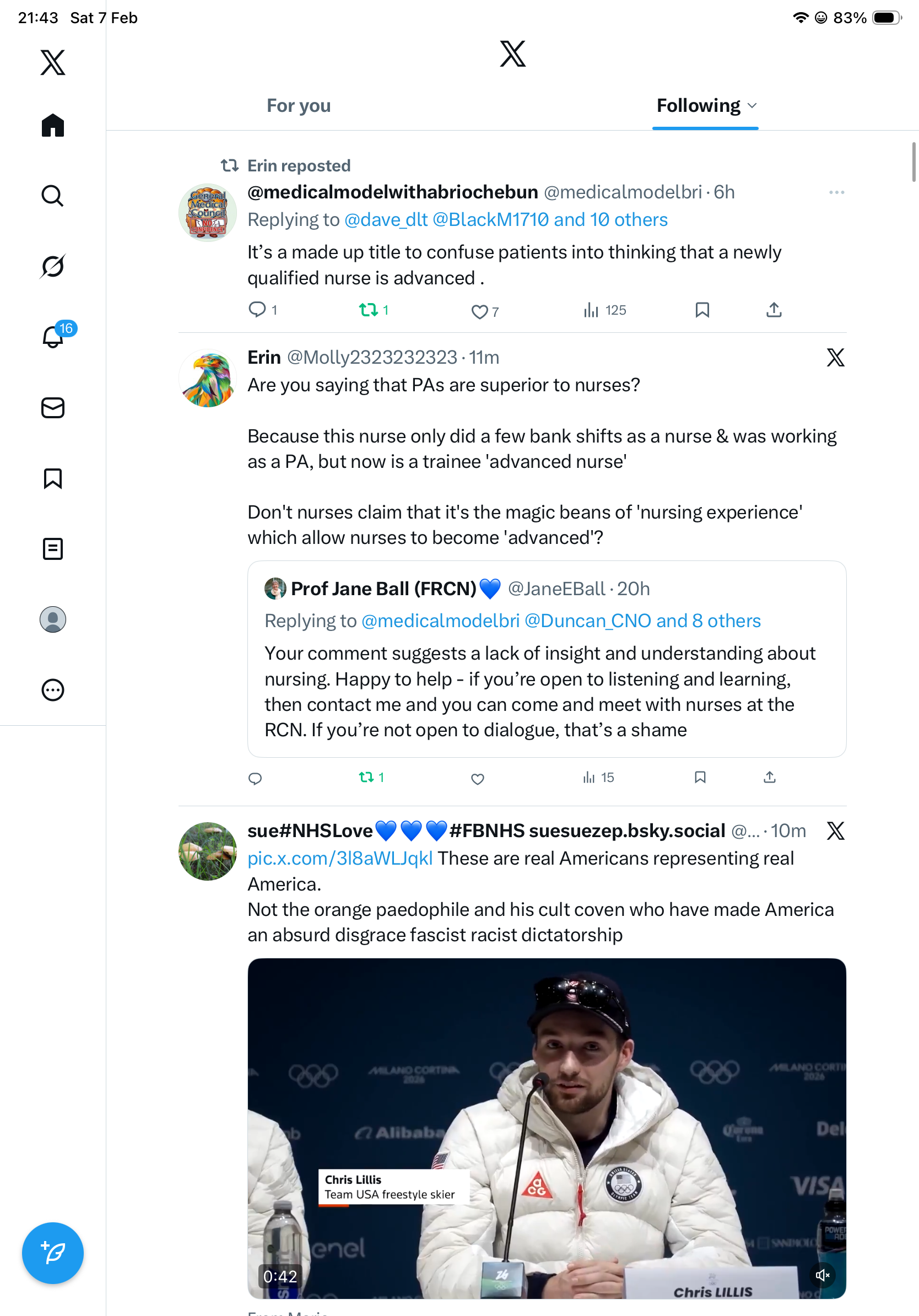
Task: Open the More circle menu in sidebar
Action: tap(52, 689)
